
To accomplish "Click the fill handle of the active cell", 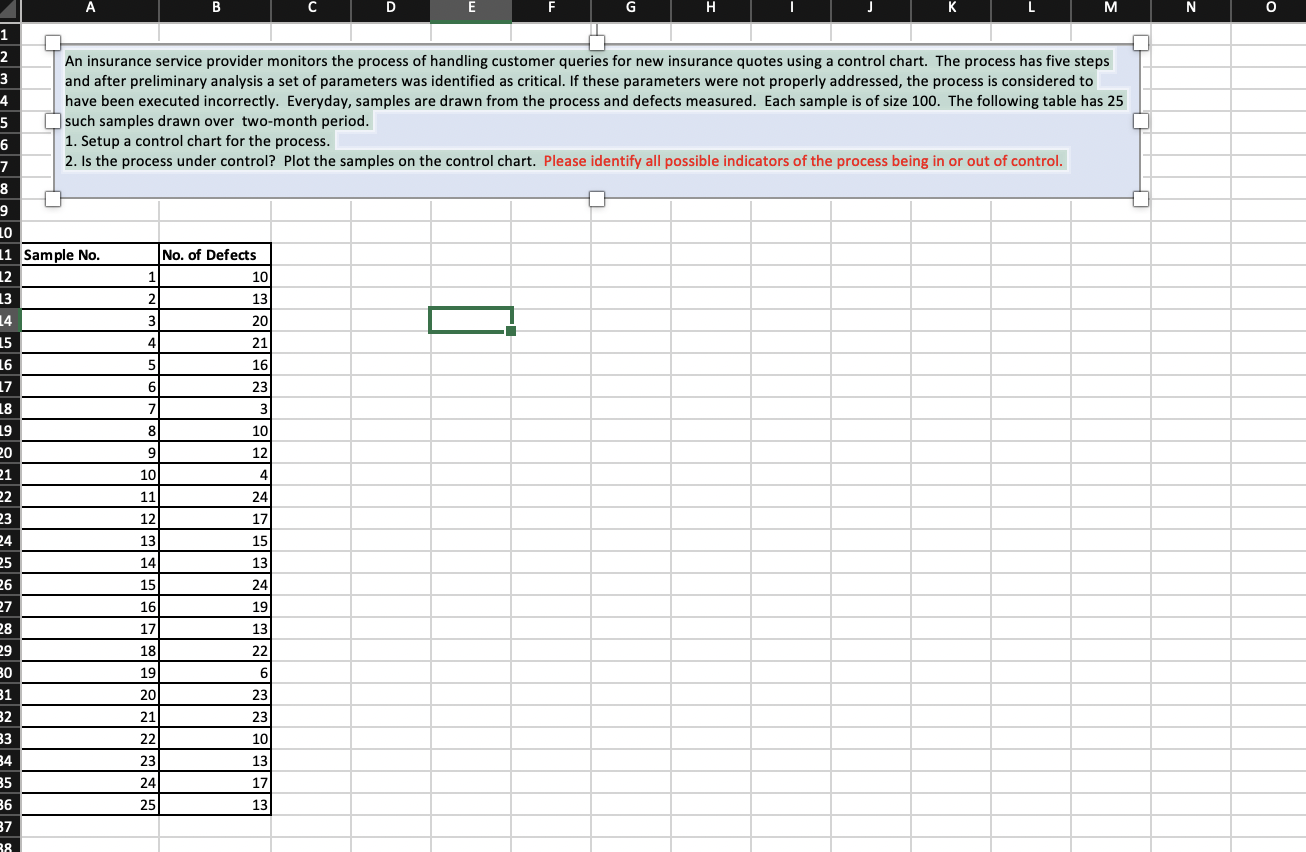I will click(511, 332).
